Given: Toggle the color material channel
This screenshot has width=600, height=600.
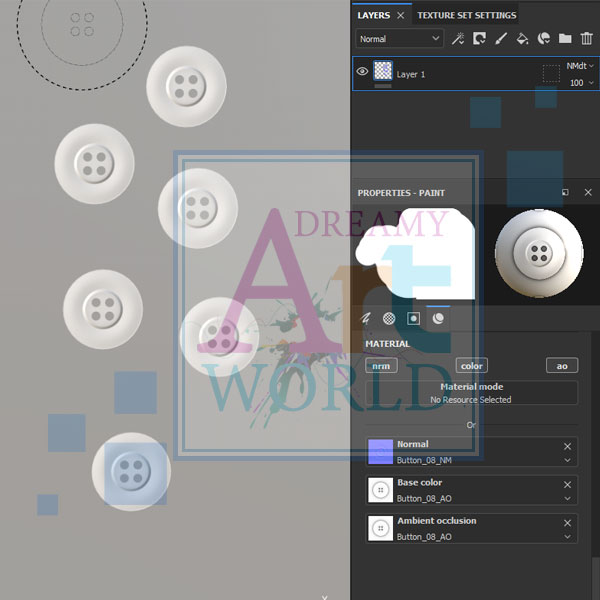Looking at the screenshot, I should [471, 366].
